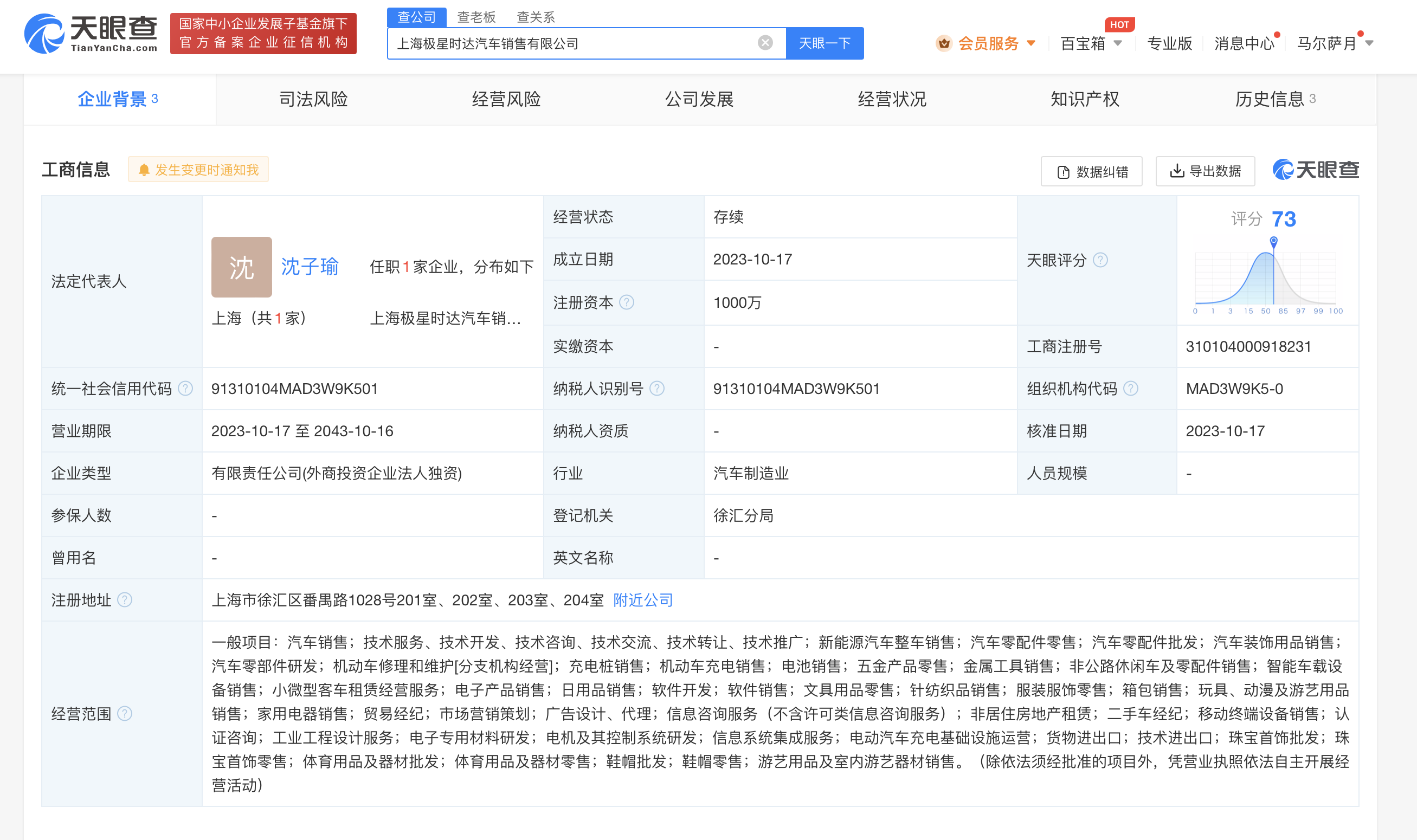Open 上海极星时达汽车销… company link

[445, 319]
